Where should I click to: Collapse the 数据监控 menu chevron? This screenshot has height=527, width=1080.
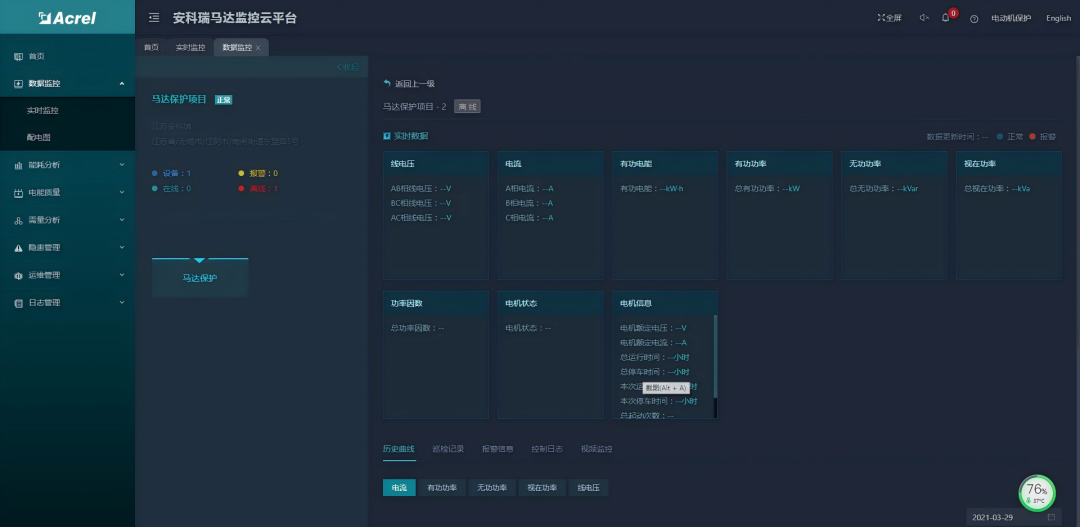pyautogui.click(x=122, y=83)
